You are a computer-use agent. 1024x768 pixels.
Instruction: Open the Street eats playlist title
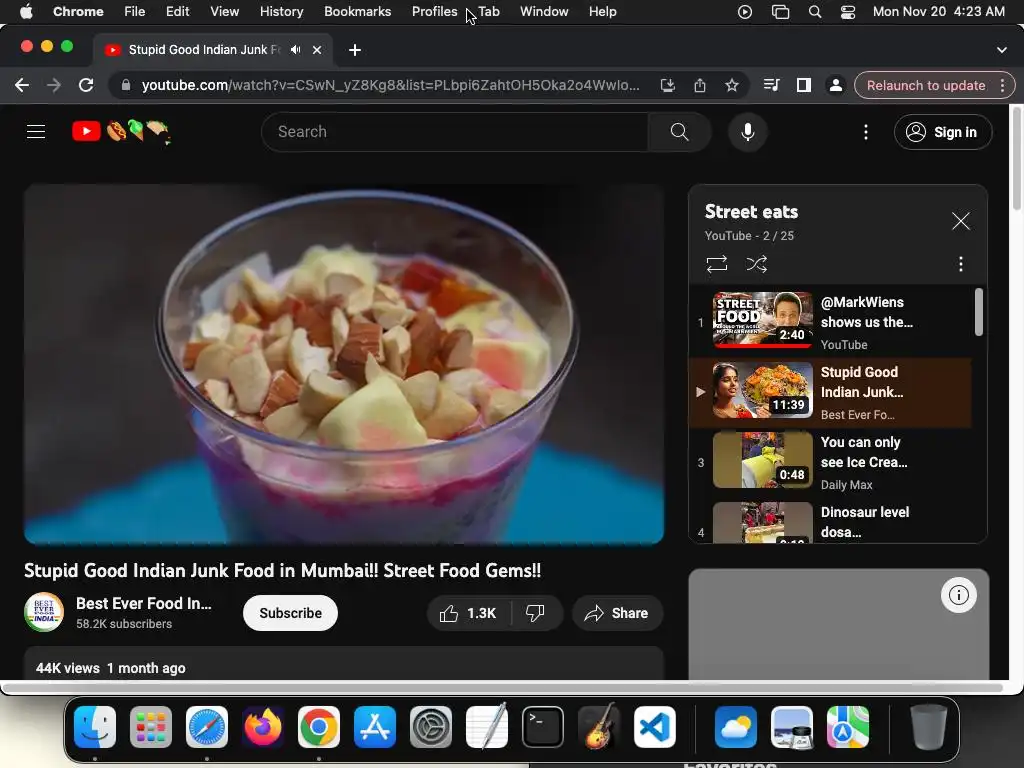[751, 212]
